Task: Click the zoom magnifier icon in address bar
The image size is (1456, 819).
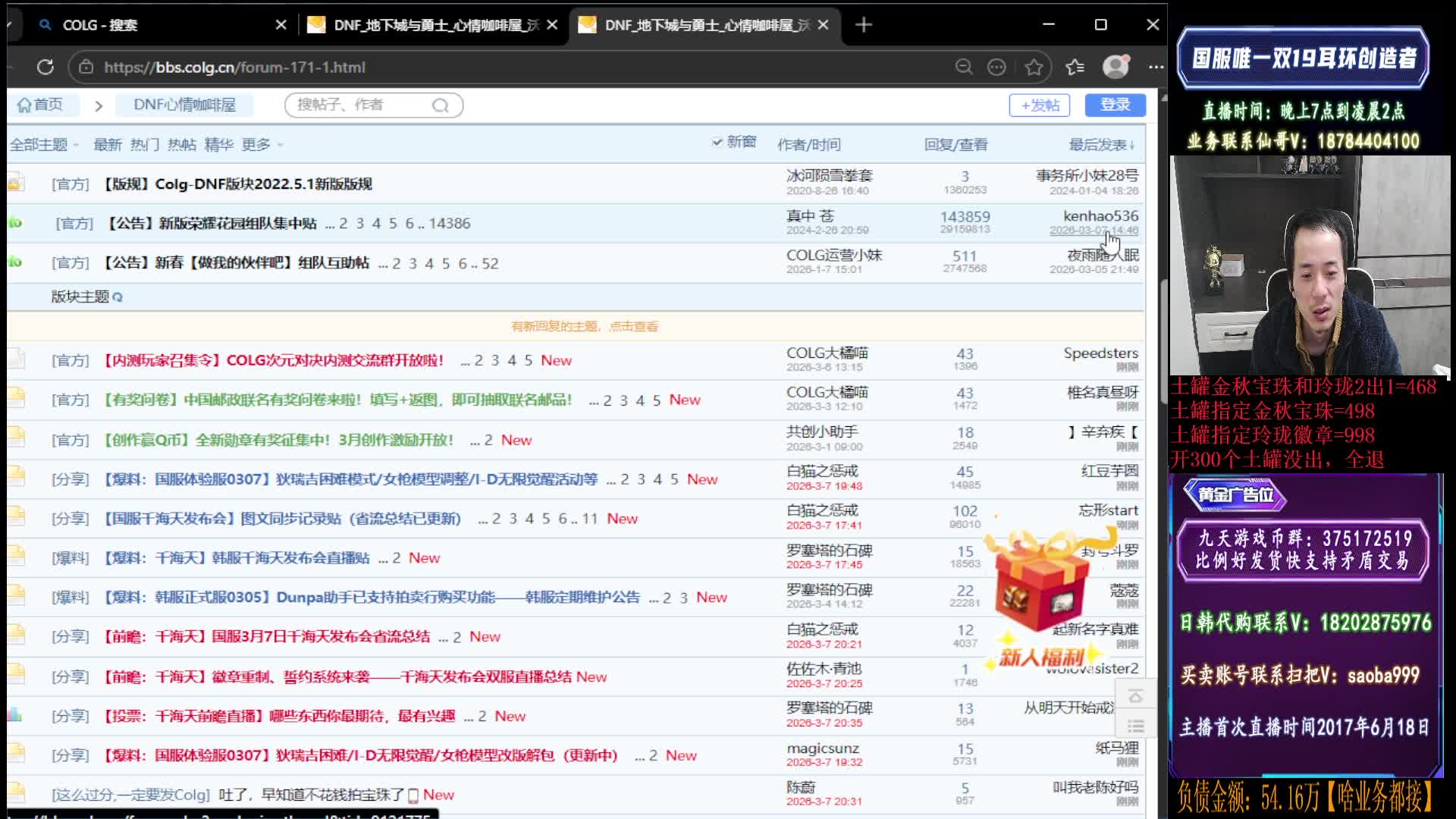Action: [963, 67]
